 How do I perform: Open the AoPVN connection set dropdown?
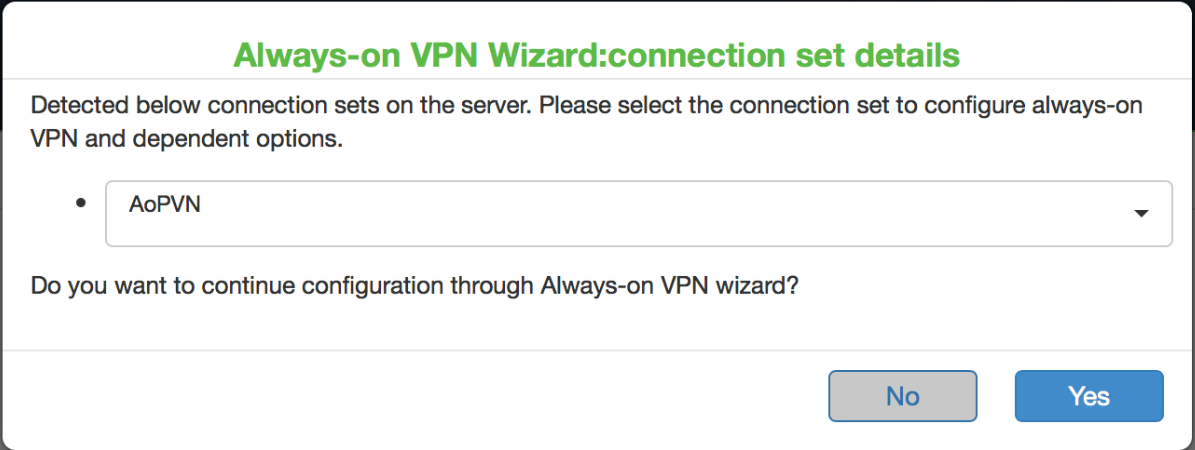[638, 213]
